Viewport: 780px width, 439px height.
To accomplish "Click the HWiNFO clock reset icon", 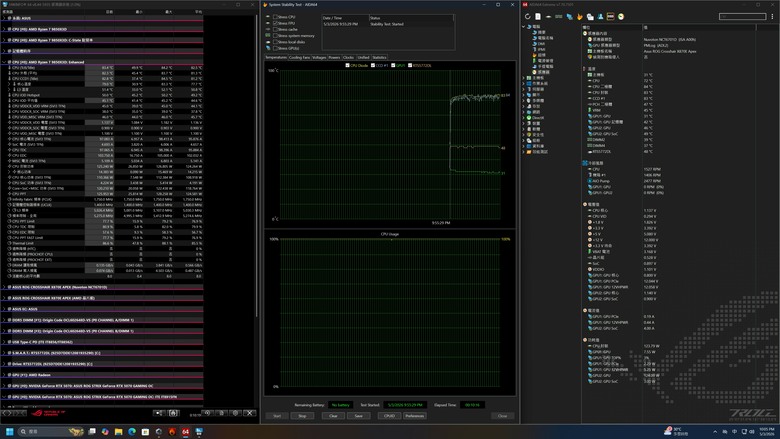I will 207,413.
